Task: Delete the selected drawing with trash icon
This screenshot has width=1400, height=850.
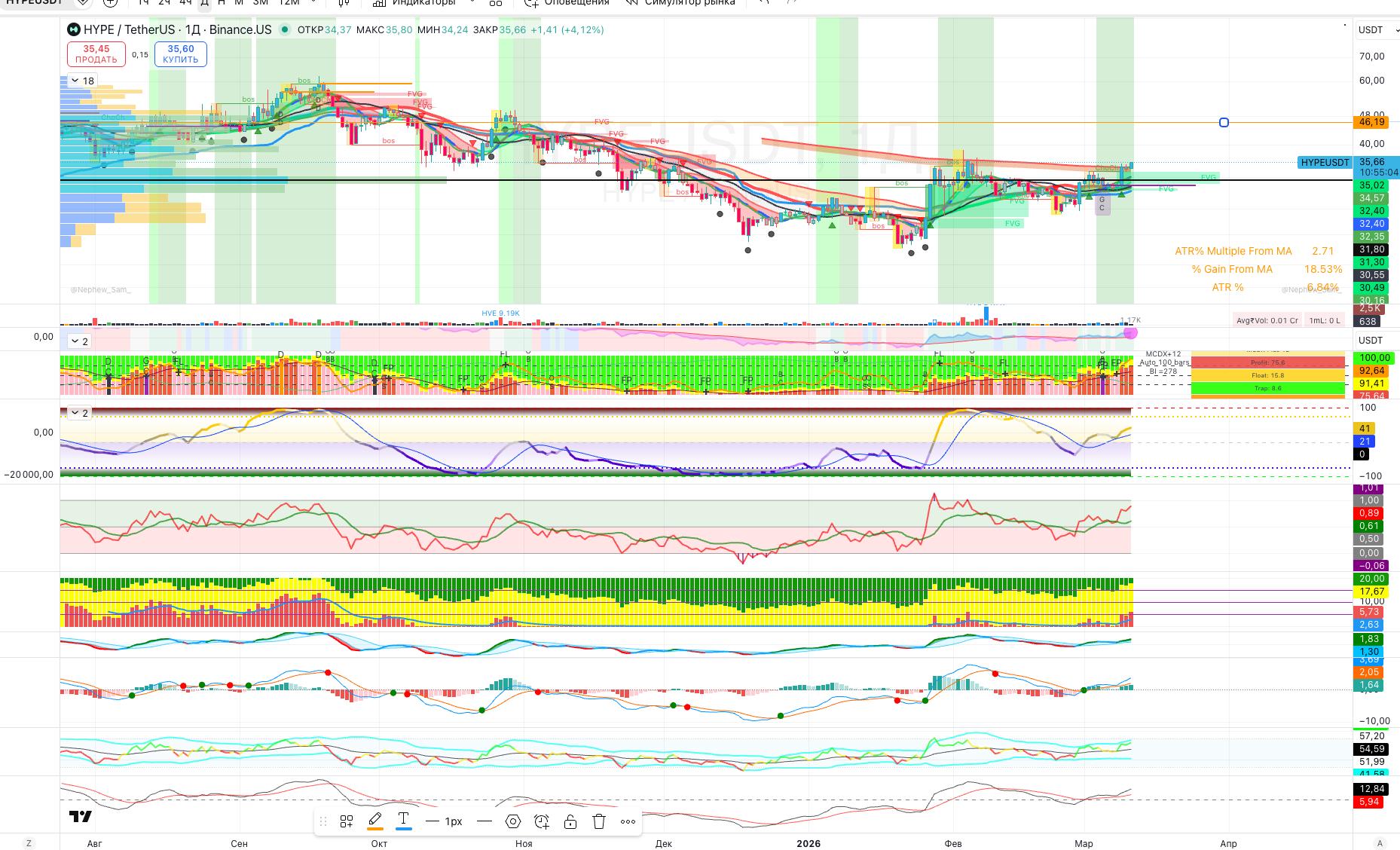Action: (x=599, y=821)
